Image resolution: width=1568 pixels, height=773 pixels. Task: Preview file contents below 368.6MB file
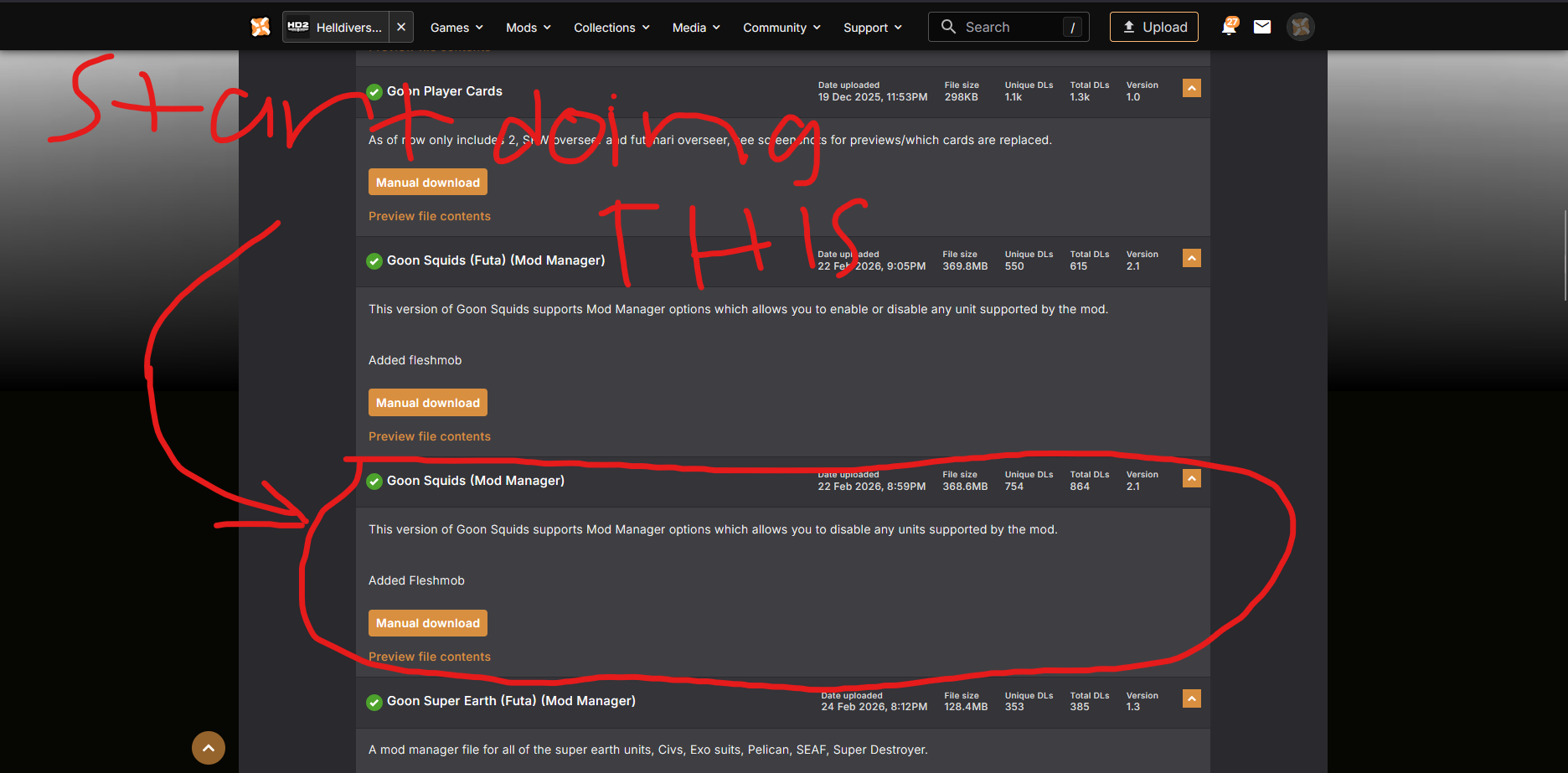430,657
